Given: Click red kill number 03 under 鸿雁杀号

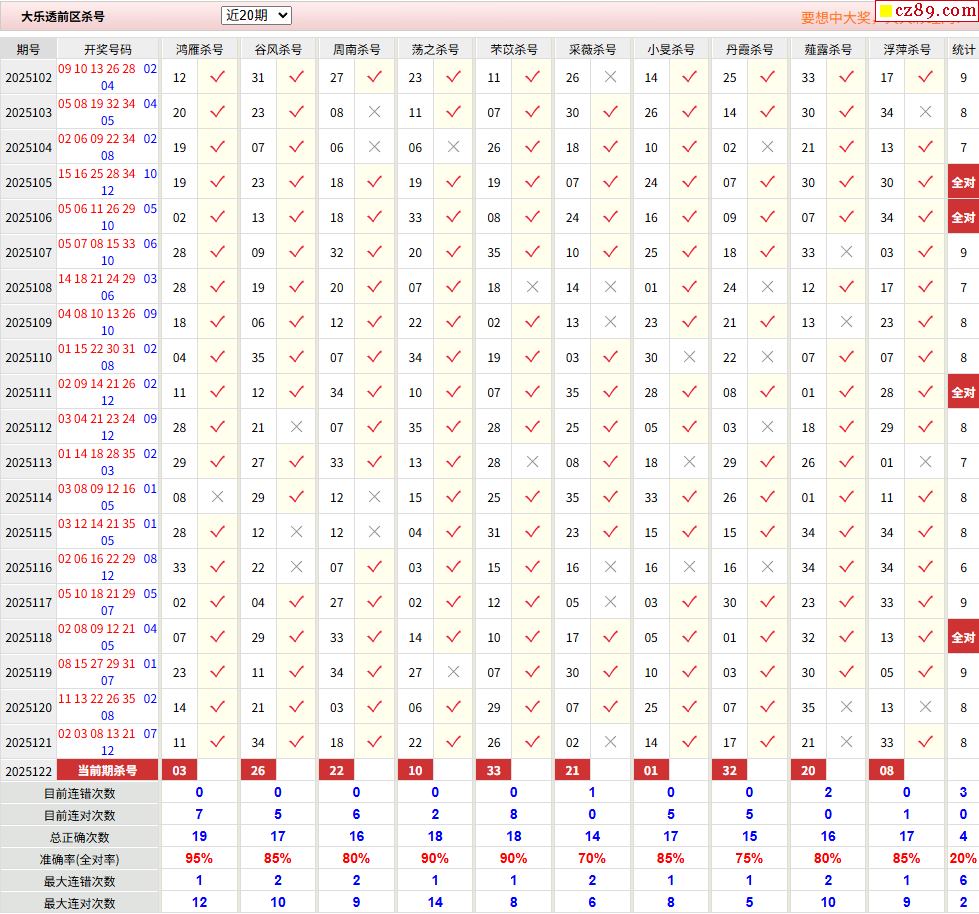Looking at the screenshot, I should (x=180, y=770).
